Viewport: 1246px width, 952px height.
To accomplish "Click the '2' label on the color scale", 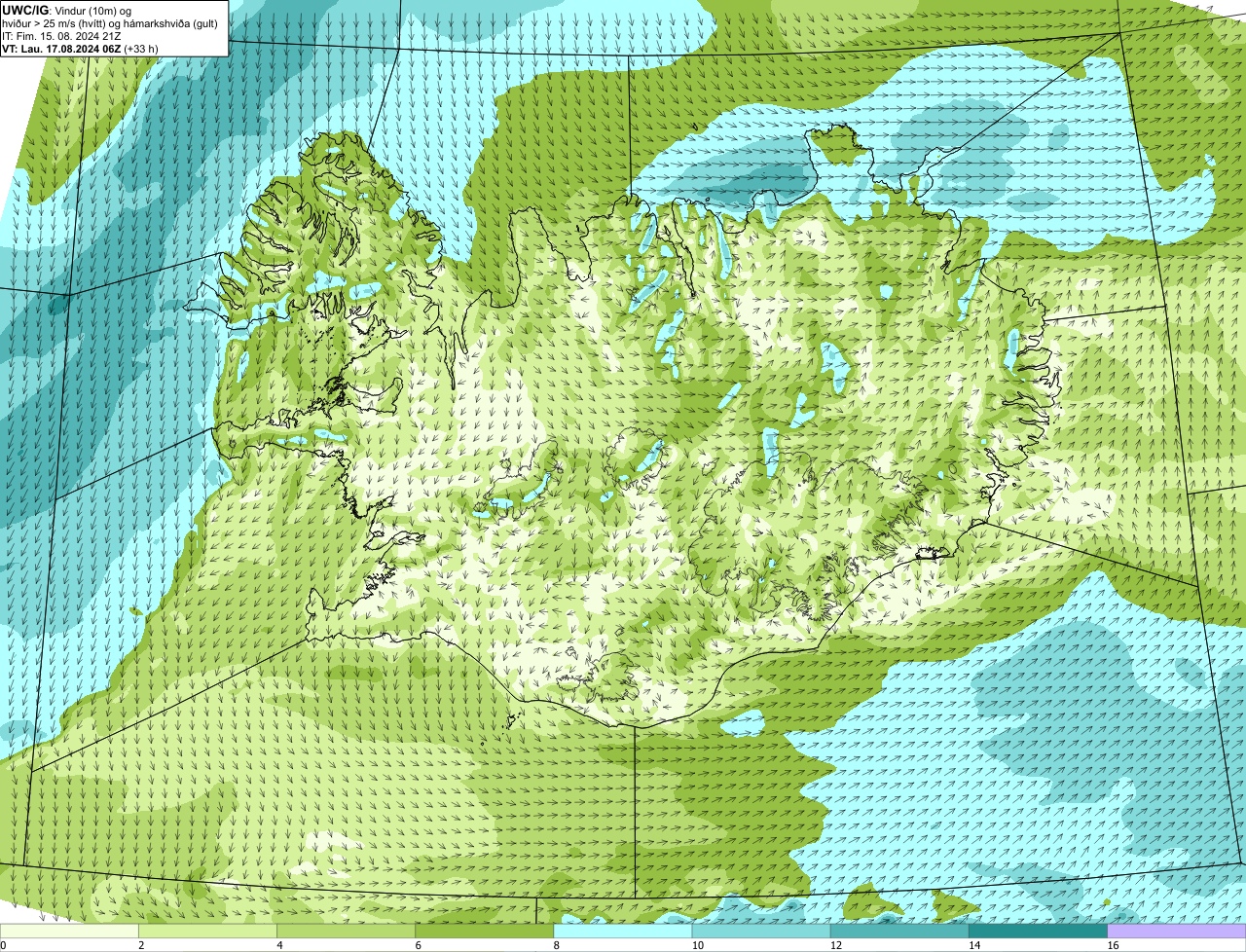I will pyautogui.click(x=141, y=945).
